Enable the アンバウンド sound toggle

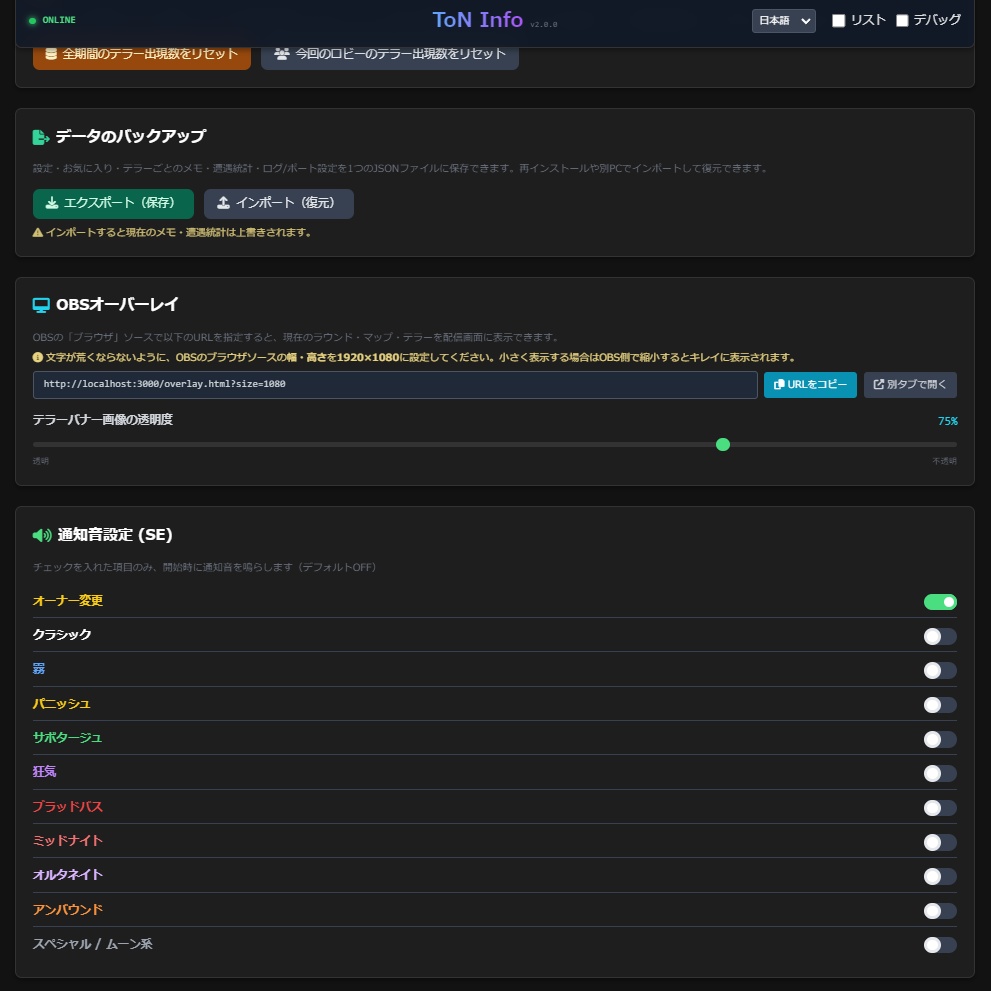coord(940,911)
